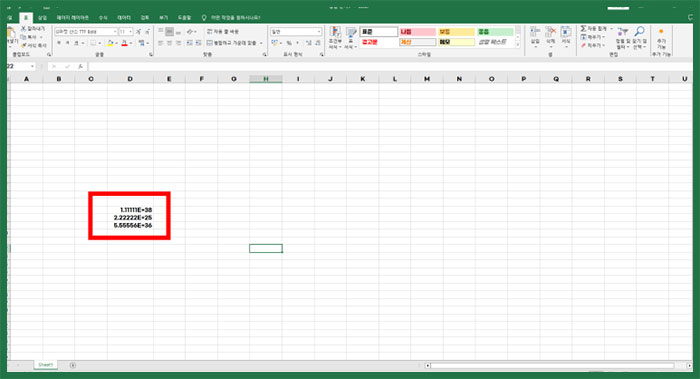The image size is (700, 379).
Task: Open Find and Select magnifier
Action: tap(639, 32)
